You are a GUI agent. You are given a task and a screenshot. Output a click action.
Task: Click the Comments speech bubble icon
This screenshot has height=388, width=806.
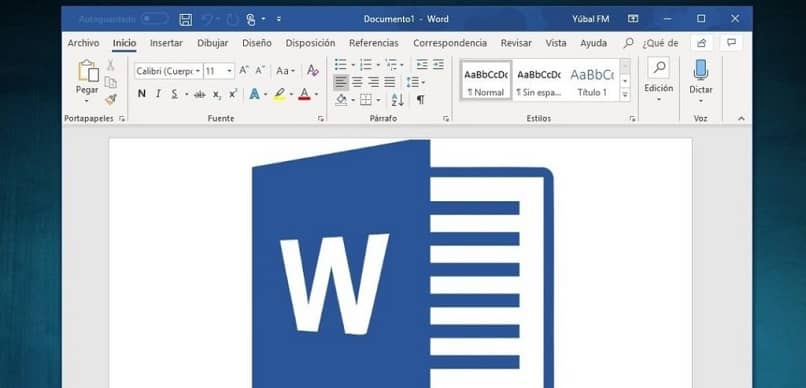pos(731,42)
